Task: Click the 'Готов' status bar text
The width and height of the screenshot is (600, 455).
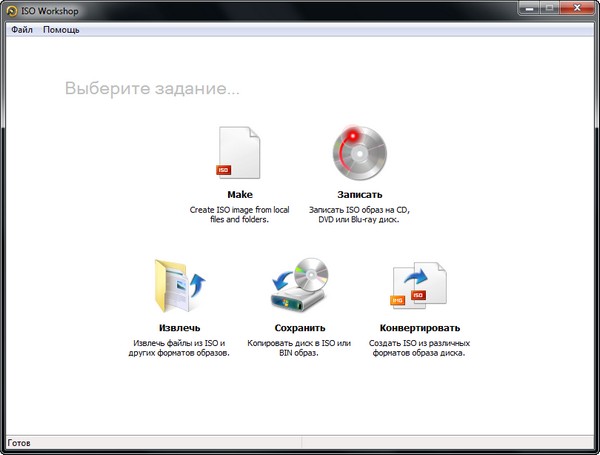Action: click(x=19, y=443)
